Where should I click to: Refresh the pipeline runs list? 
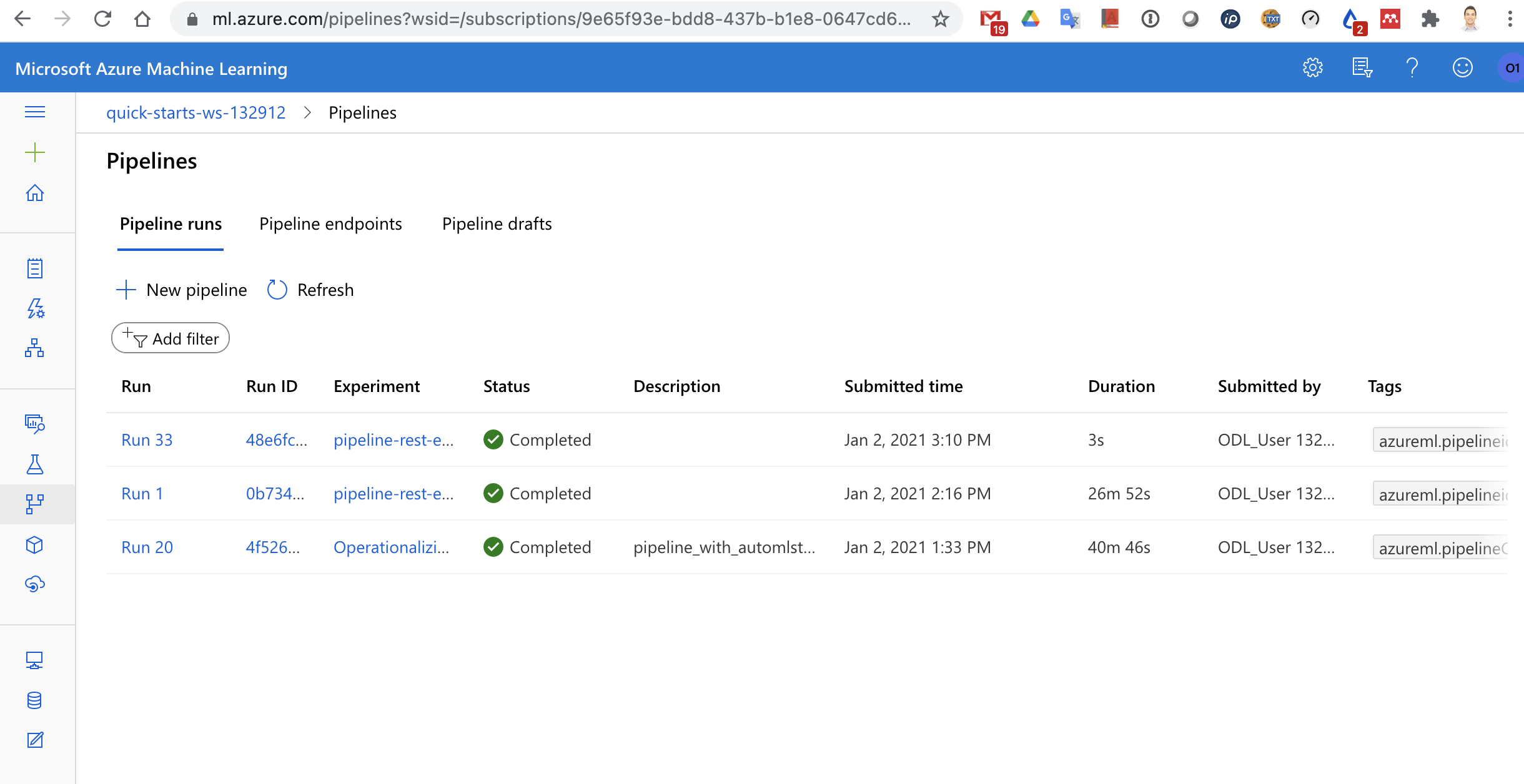[310, 290]
